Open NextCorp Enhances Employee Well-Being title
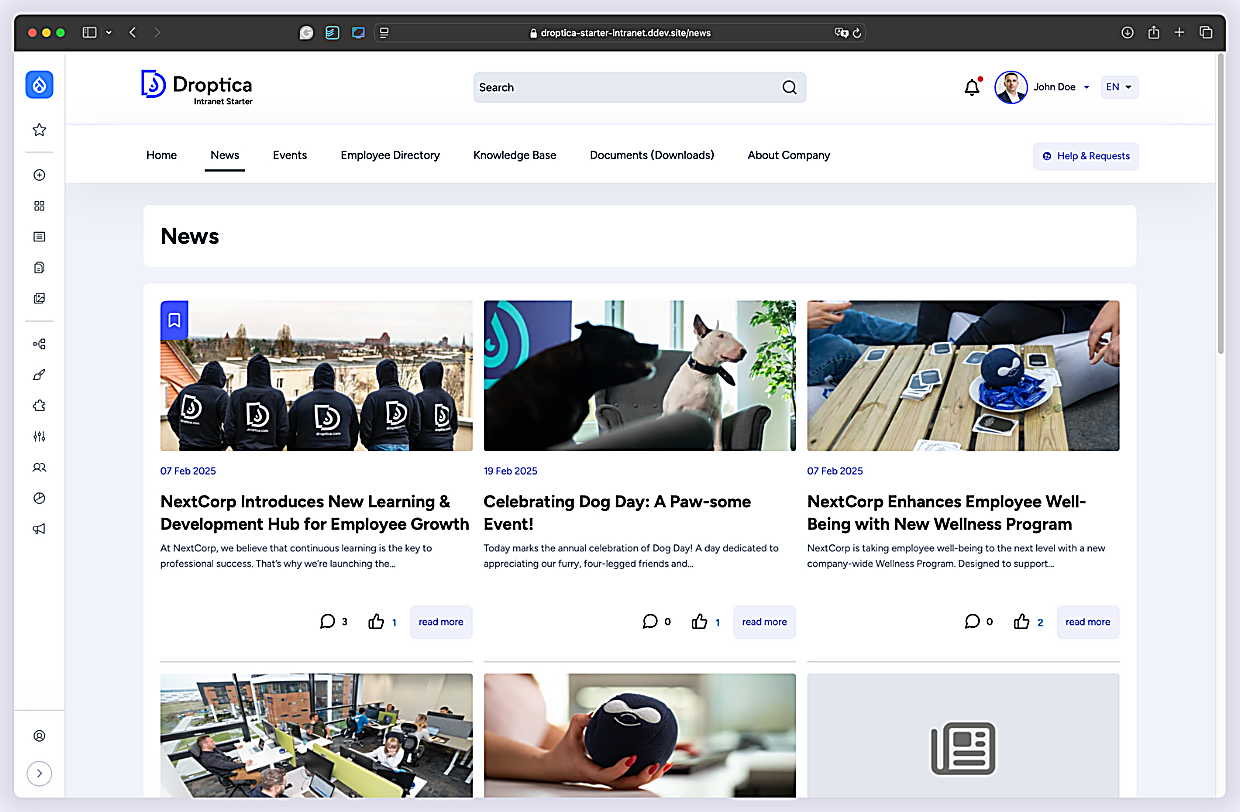This screenshot has height=812, width=1240. coord(946,513)
